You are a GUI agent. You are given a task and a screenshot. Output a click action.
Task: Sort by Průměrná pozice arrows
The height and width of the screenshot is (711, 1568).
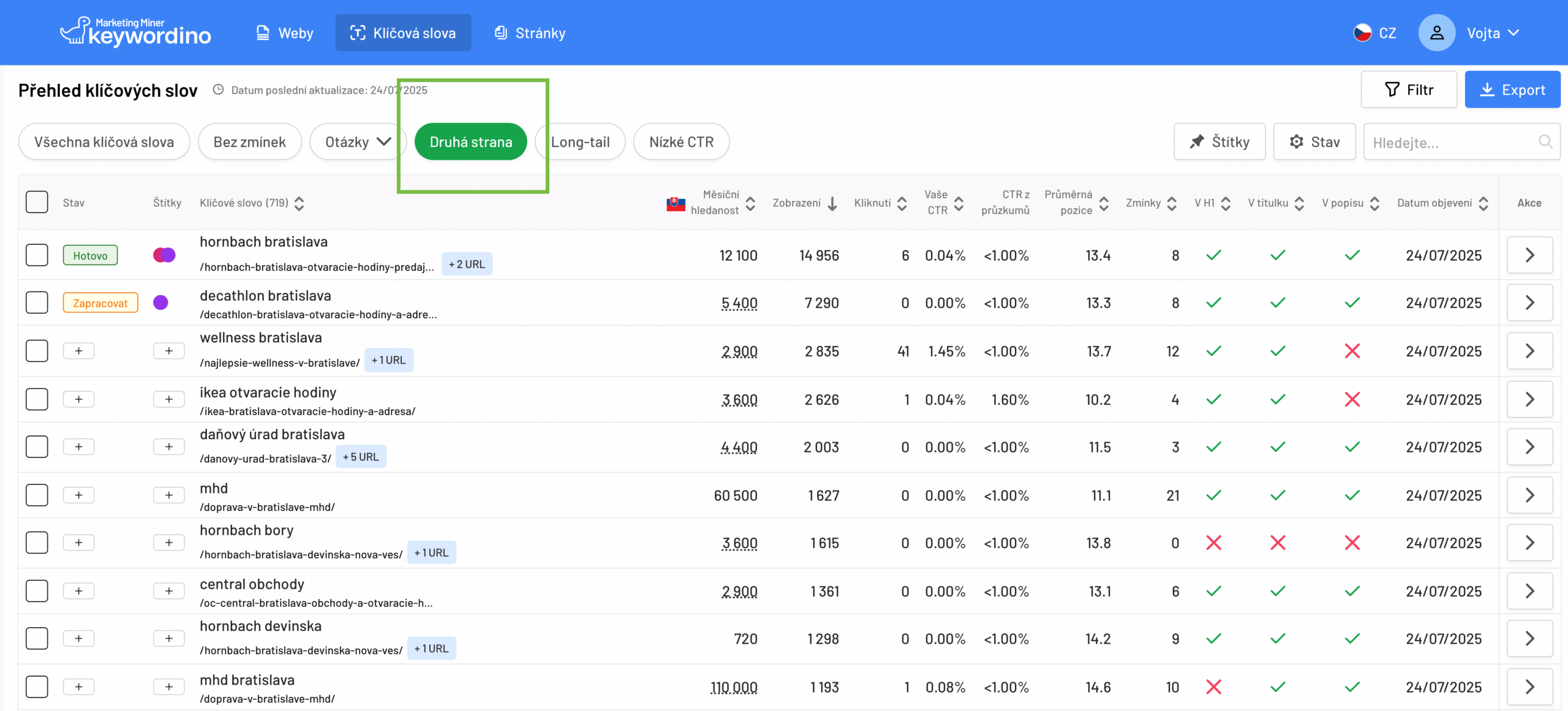click(x=1104, y=203)
